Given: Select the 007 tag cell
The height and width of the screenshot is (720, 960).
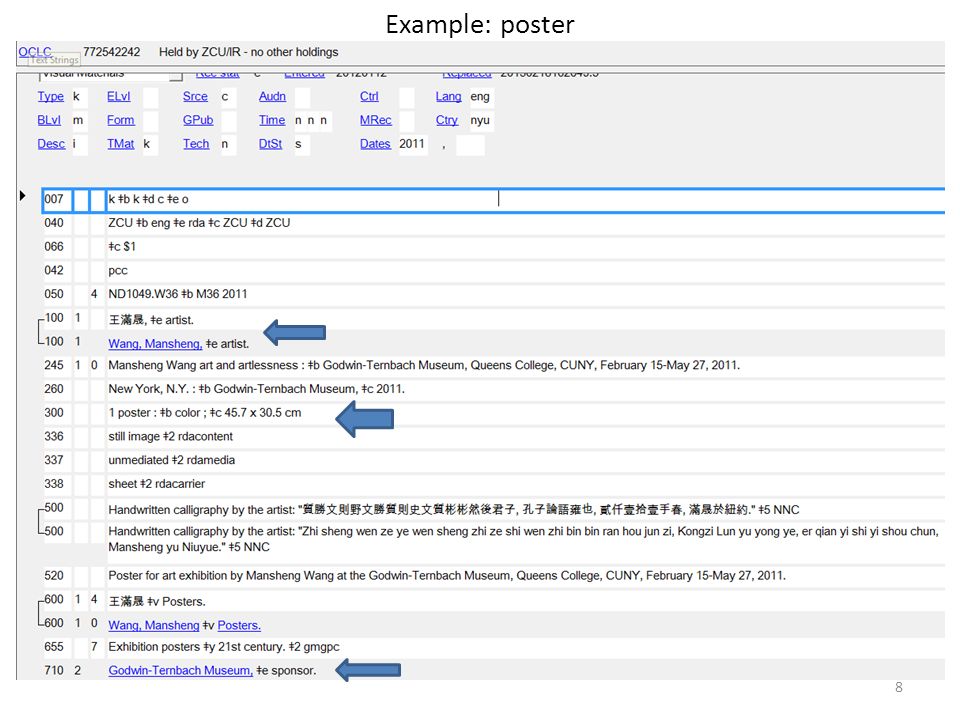Looking at the screenshot, I should click(57, 200).
